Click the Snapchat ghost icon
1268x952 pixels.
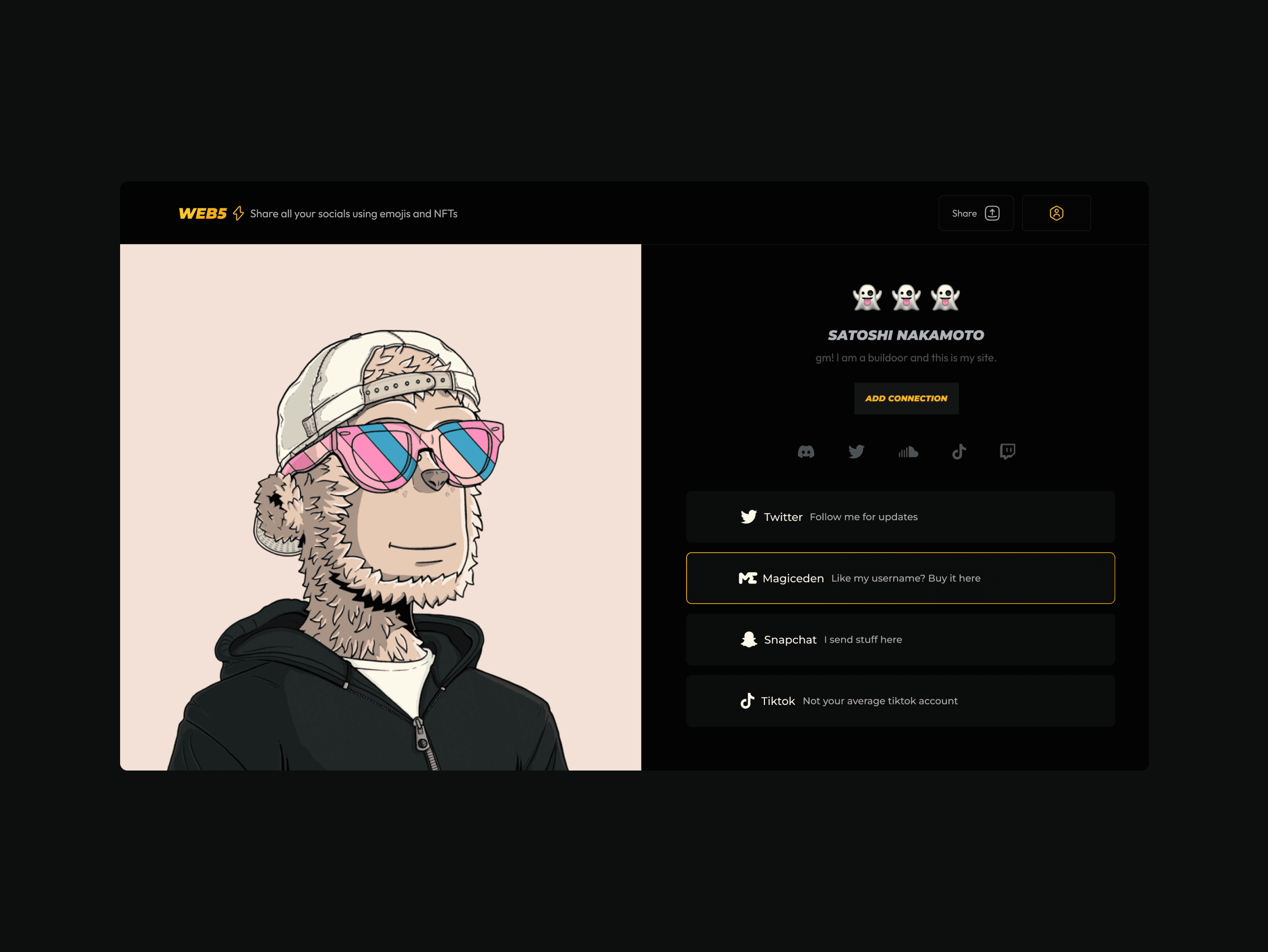click(x=750, y=639)
